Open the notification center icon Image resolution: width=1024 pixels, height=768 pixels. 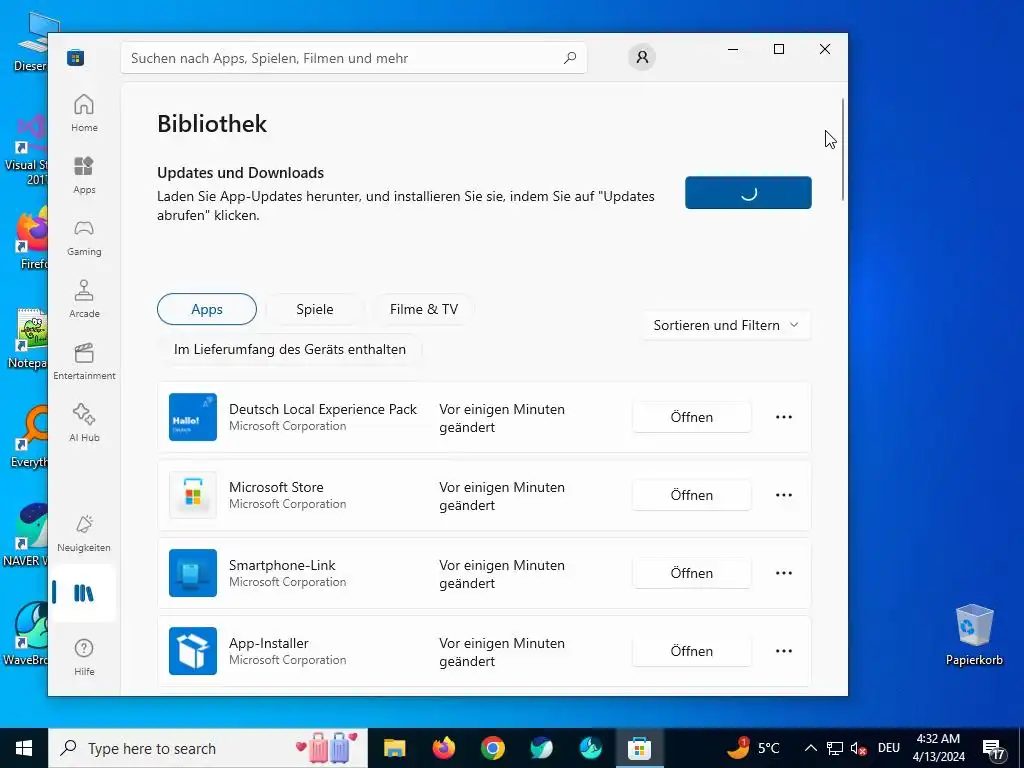994,749
